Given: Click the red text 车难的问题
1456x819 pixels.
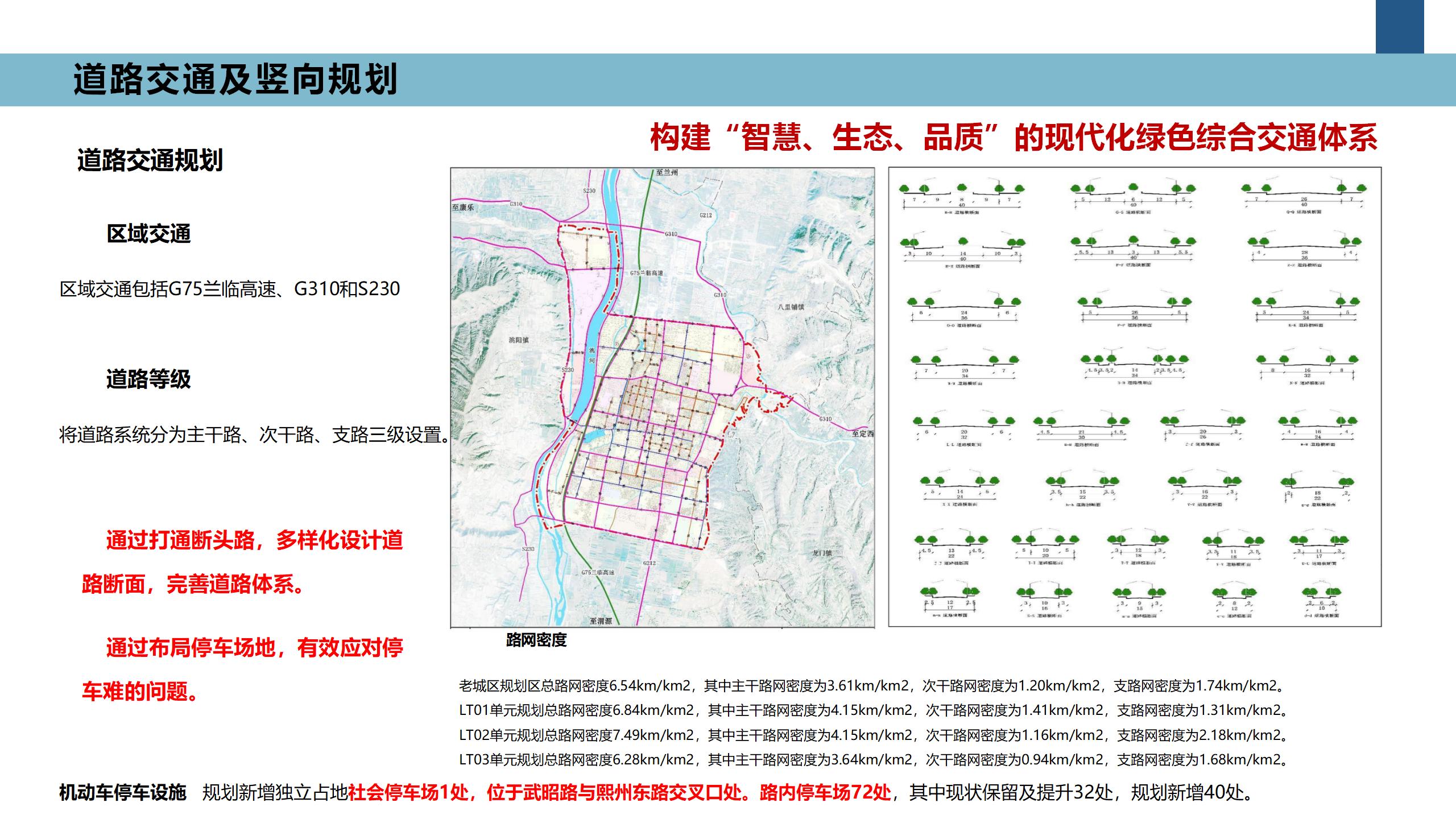Looking at the screenshot, I should (x=140, y=691).
